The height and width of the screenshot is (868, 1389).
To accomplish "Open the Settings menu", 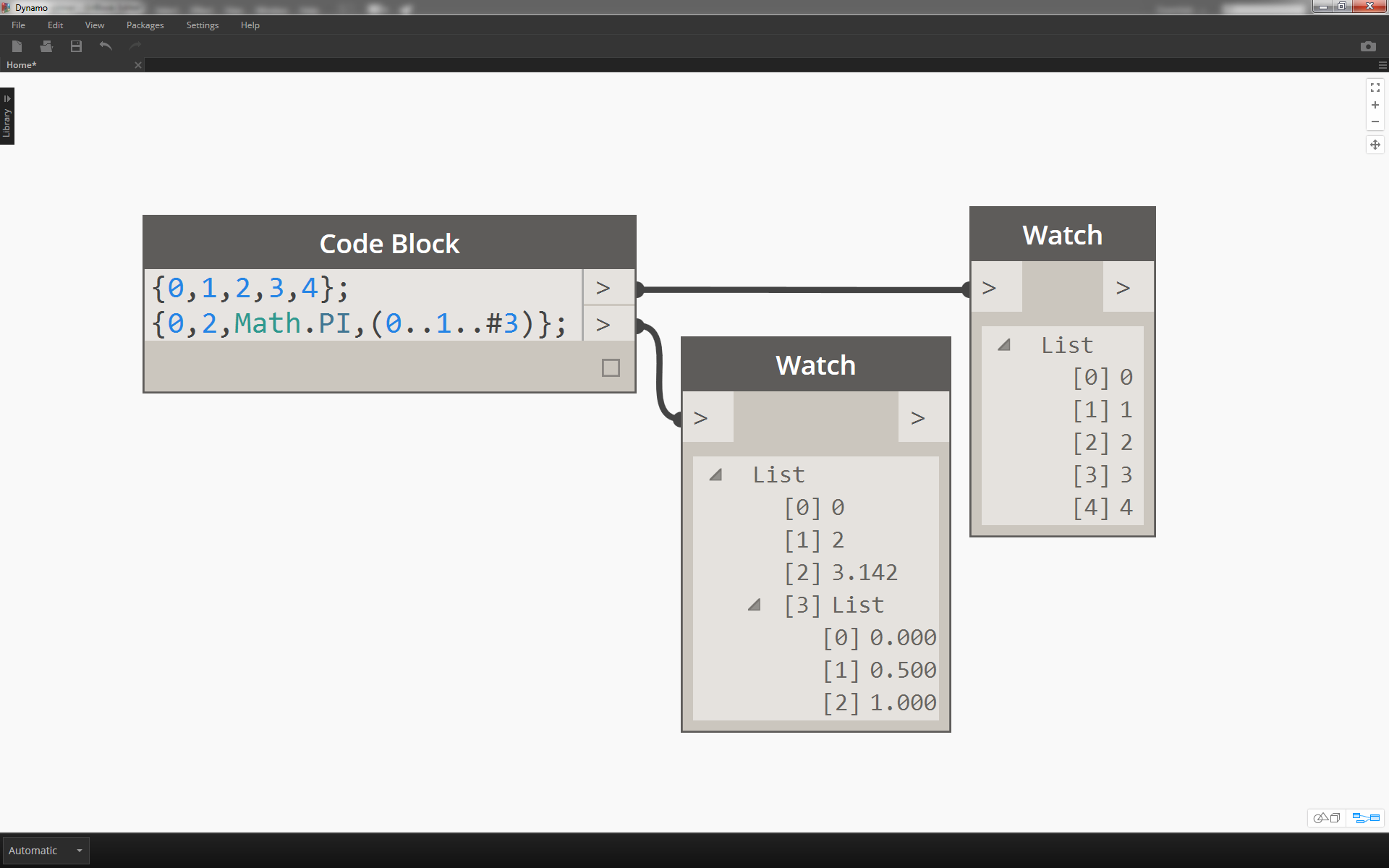I will tap(203, 25).
